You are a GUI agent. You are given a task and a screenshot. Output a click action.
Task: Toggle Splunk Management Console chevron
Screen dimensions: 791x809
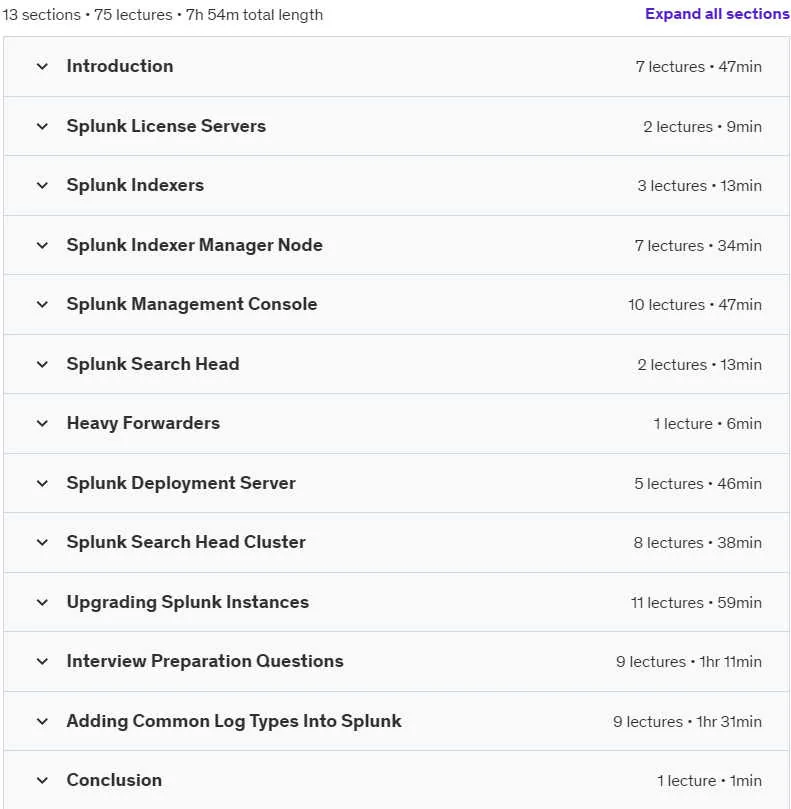(x=42, y=304)
